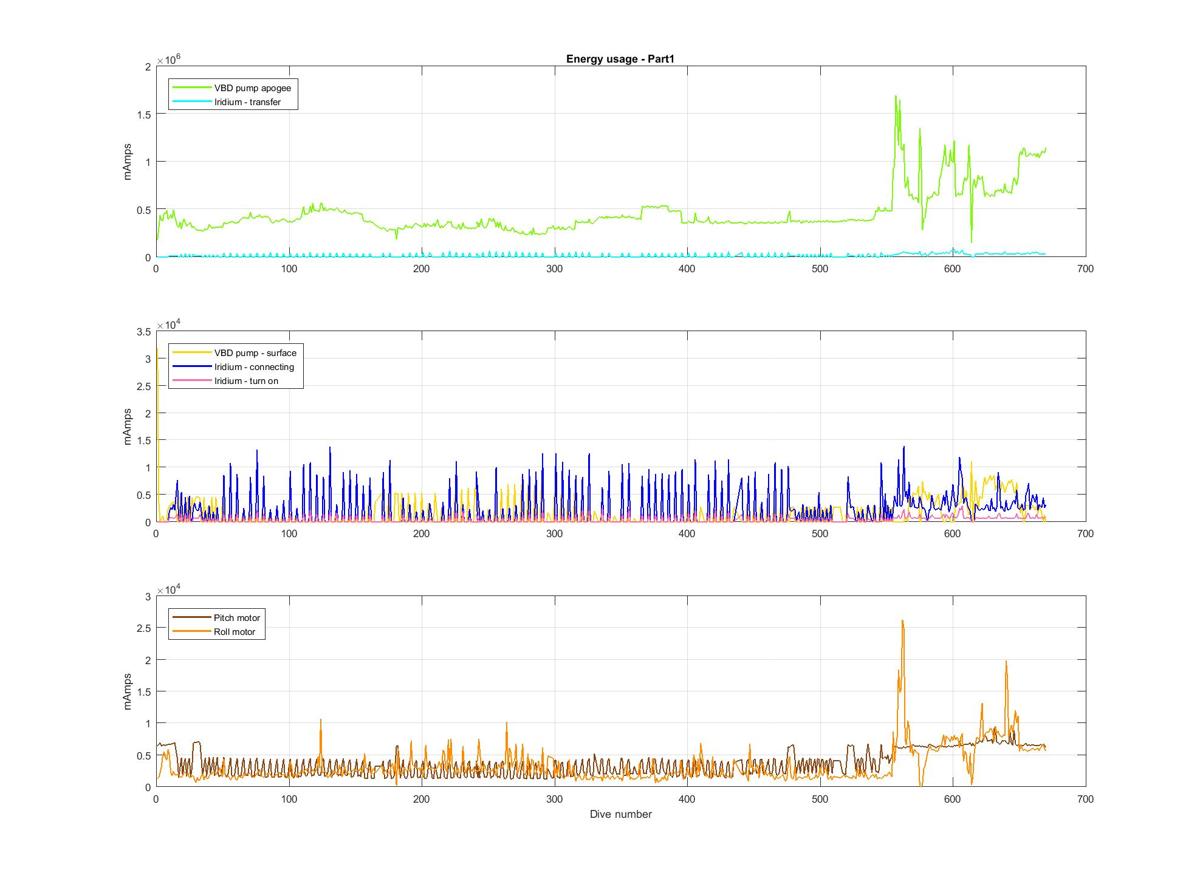Click the '1.5' y-tick on the VBD pump apogee plot

142,114
